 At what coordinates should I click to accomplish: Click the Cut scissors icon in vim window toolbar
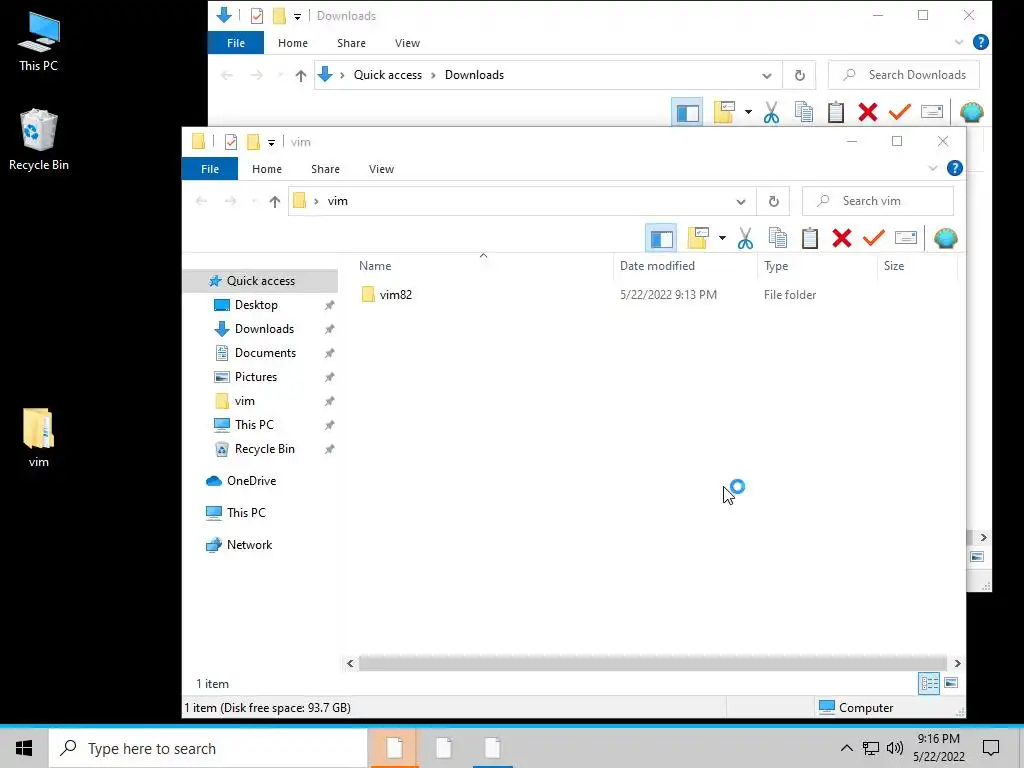pos(745,238)
